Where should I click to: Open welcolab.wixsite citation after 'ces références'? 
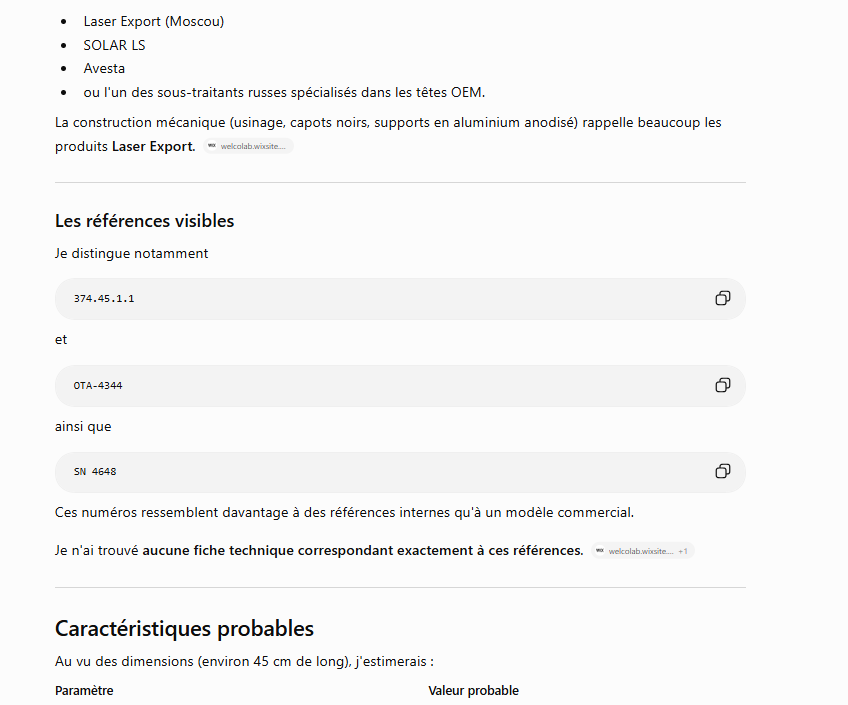[642, 551]
